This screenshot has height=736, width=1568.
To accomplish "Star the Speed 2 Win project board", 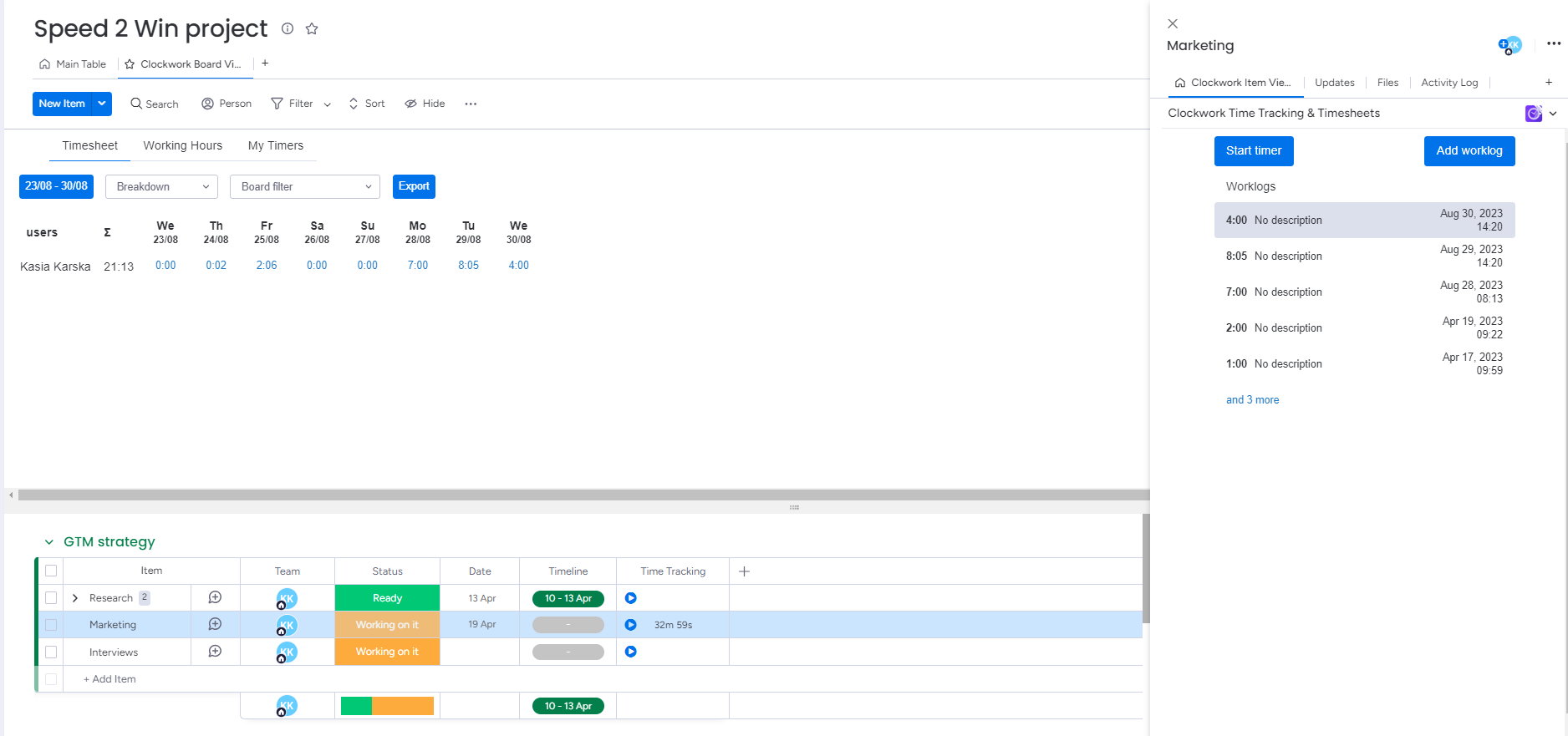I will [x=312, y=28].
